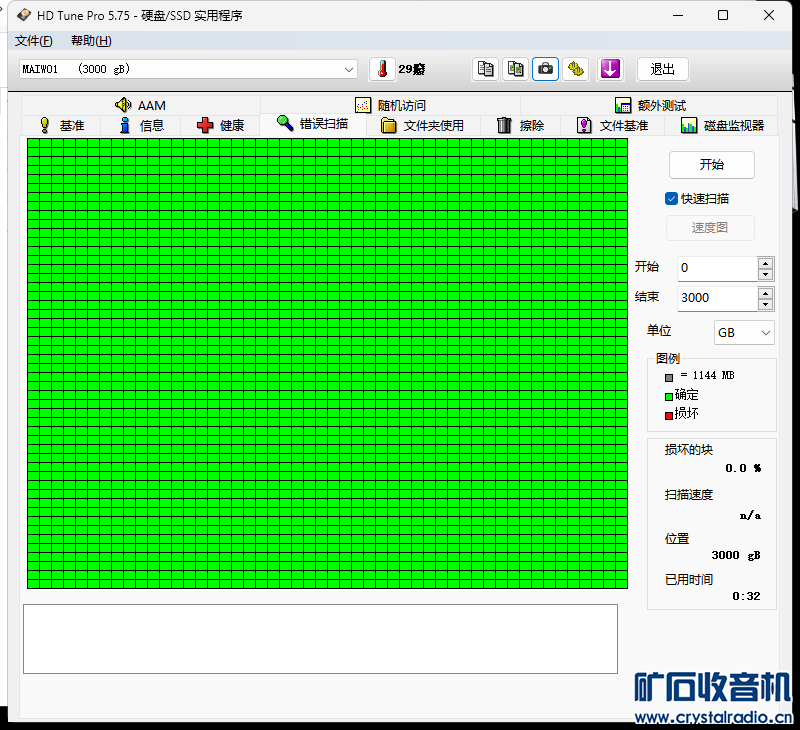Image resolution: width=800 pixels, height=730 pixels.
Task: Switch to the 随机访问 tab
Action: 390,105
